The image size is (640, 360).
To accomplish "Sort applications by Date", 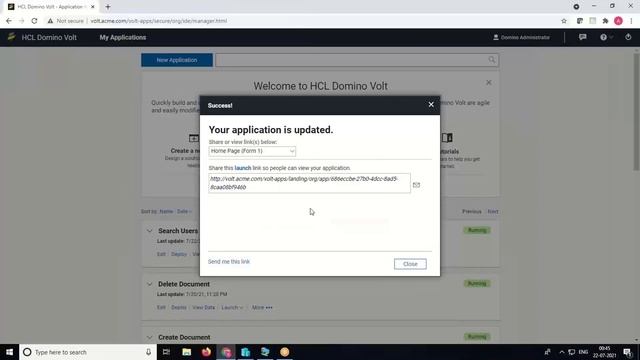I will pyautogui.click(x=184, y=211).
